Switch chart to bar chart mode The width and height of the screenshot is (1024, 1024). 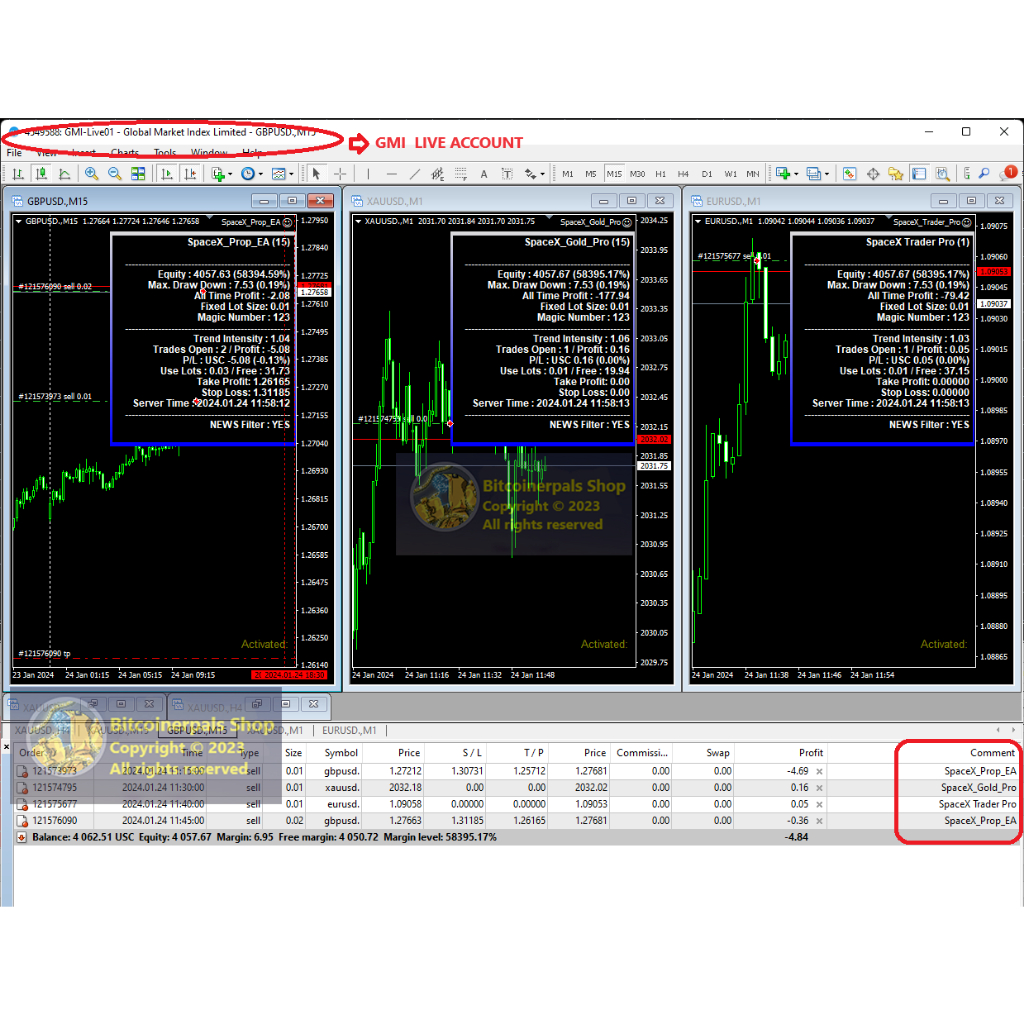[18, 174]
